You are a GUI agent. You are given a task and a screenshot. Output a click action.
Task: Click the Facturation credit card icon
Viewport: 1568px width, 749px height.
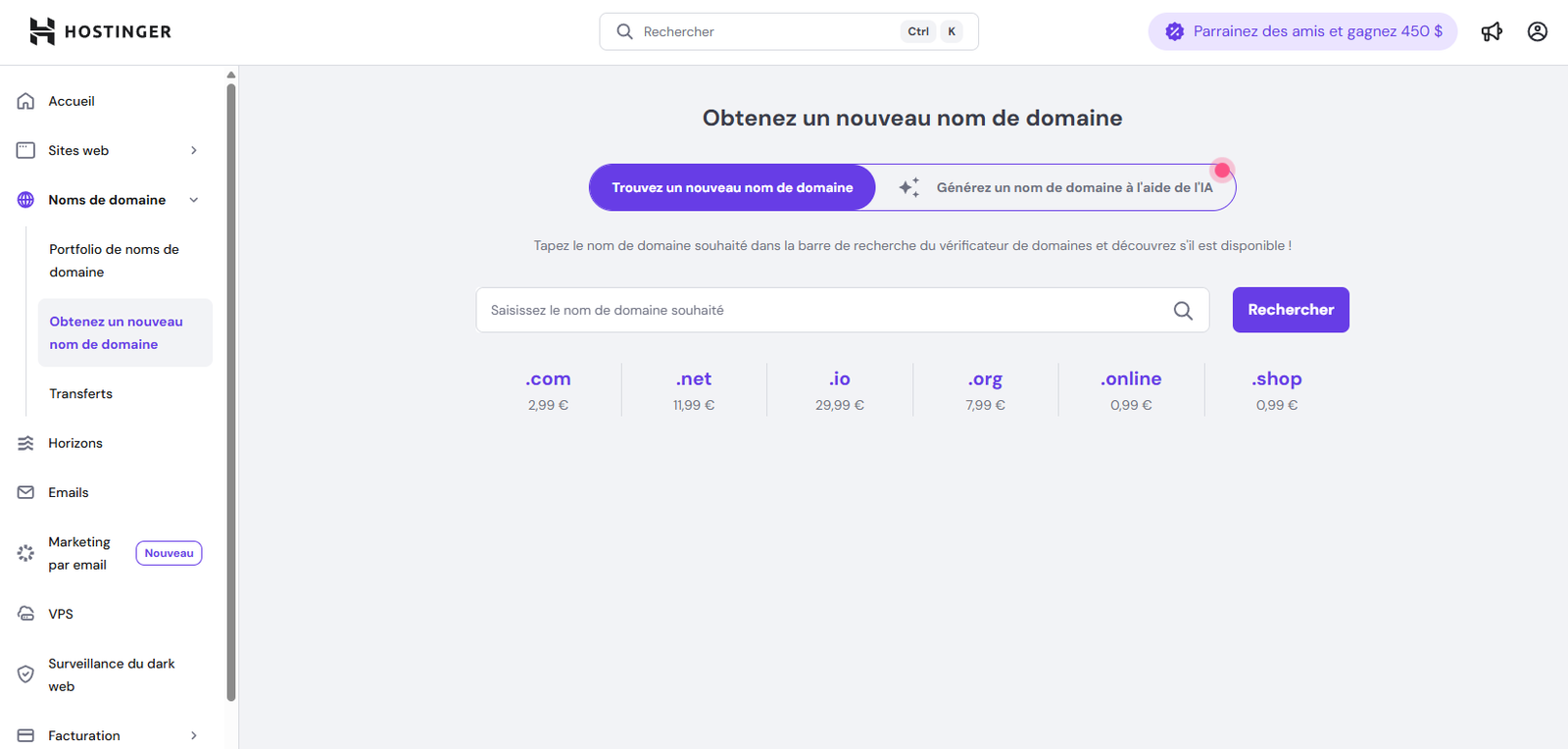tap(26, 735)
